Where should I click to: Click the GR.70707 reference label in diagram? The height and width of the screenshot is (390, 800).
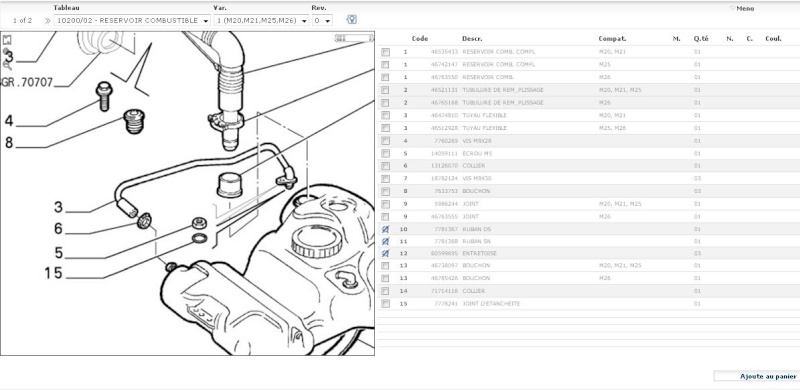click(27, 82)
